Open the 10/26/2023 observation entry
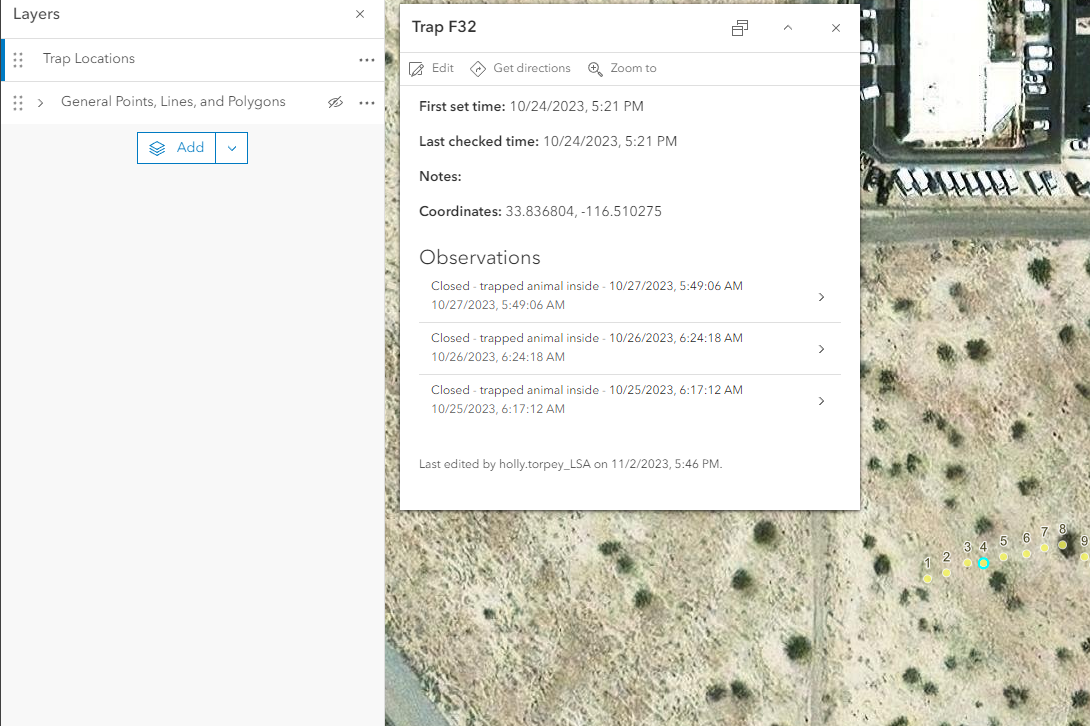 (821, 349)
